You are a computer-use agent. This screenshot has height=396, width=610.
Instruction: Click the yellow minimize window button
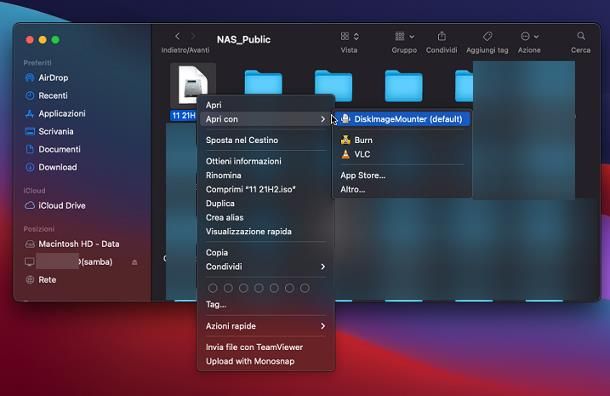[x=43, y=40]
